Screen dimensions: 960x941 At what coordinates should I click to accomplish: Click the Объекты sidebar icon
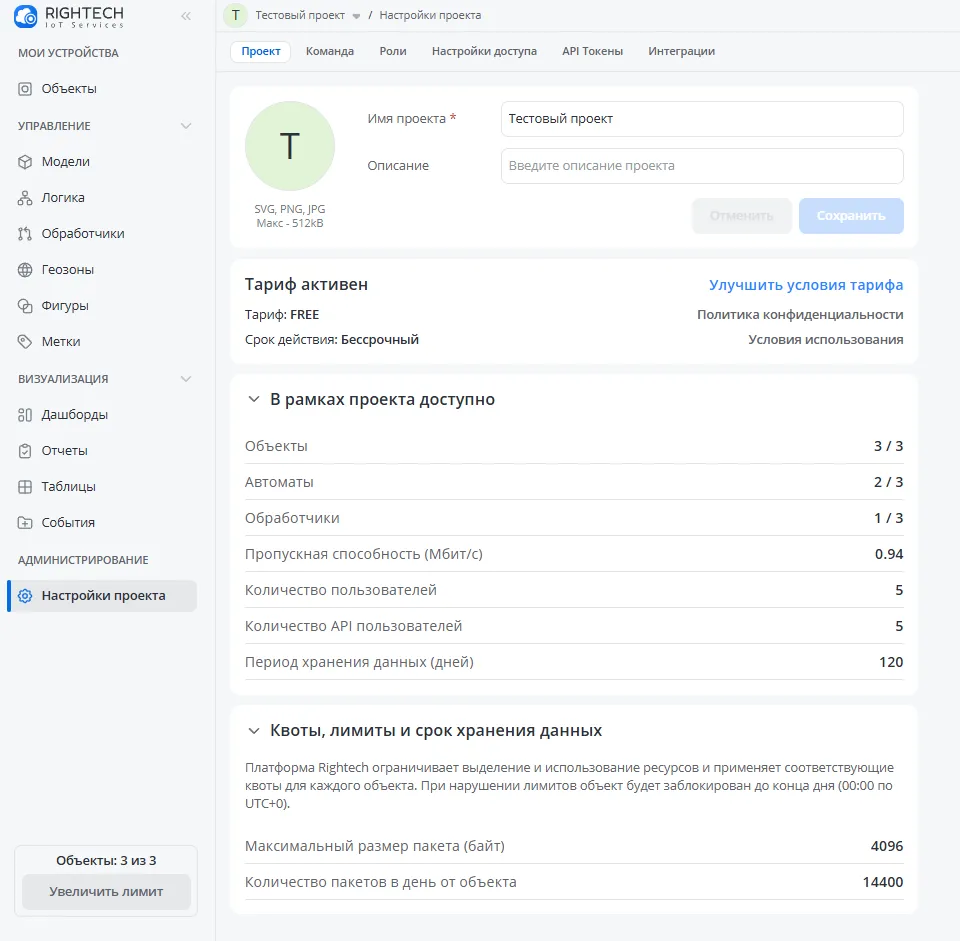click(26, 89)
